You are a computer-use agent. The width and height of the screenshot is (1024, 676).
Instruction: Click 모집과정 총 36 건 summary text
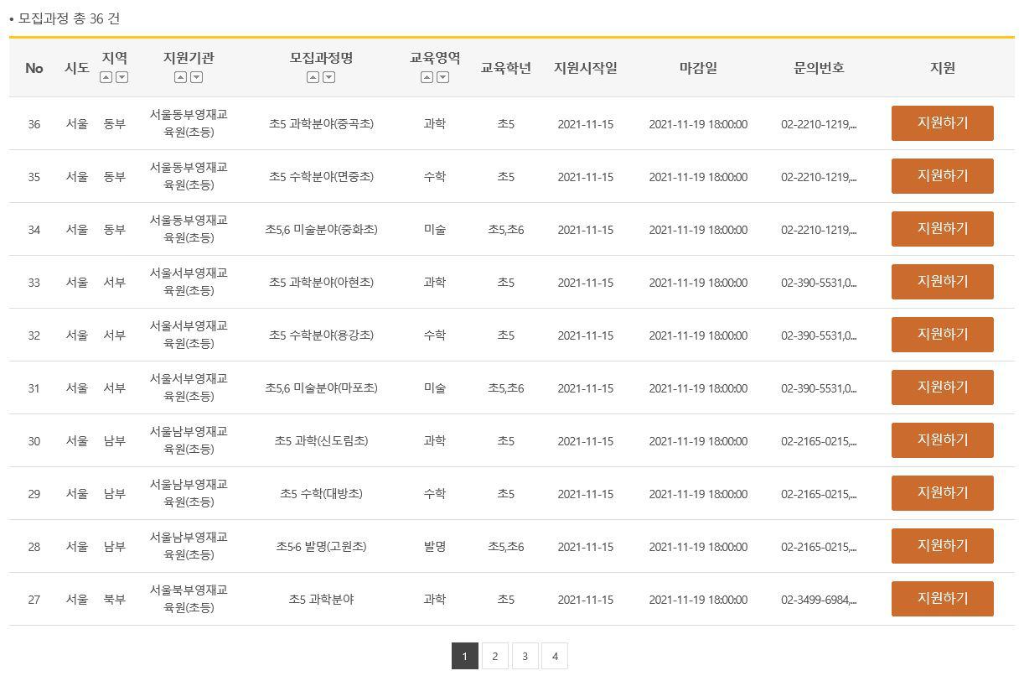coord(69,18)
